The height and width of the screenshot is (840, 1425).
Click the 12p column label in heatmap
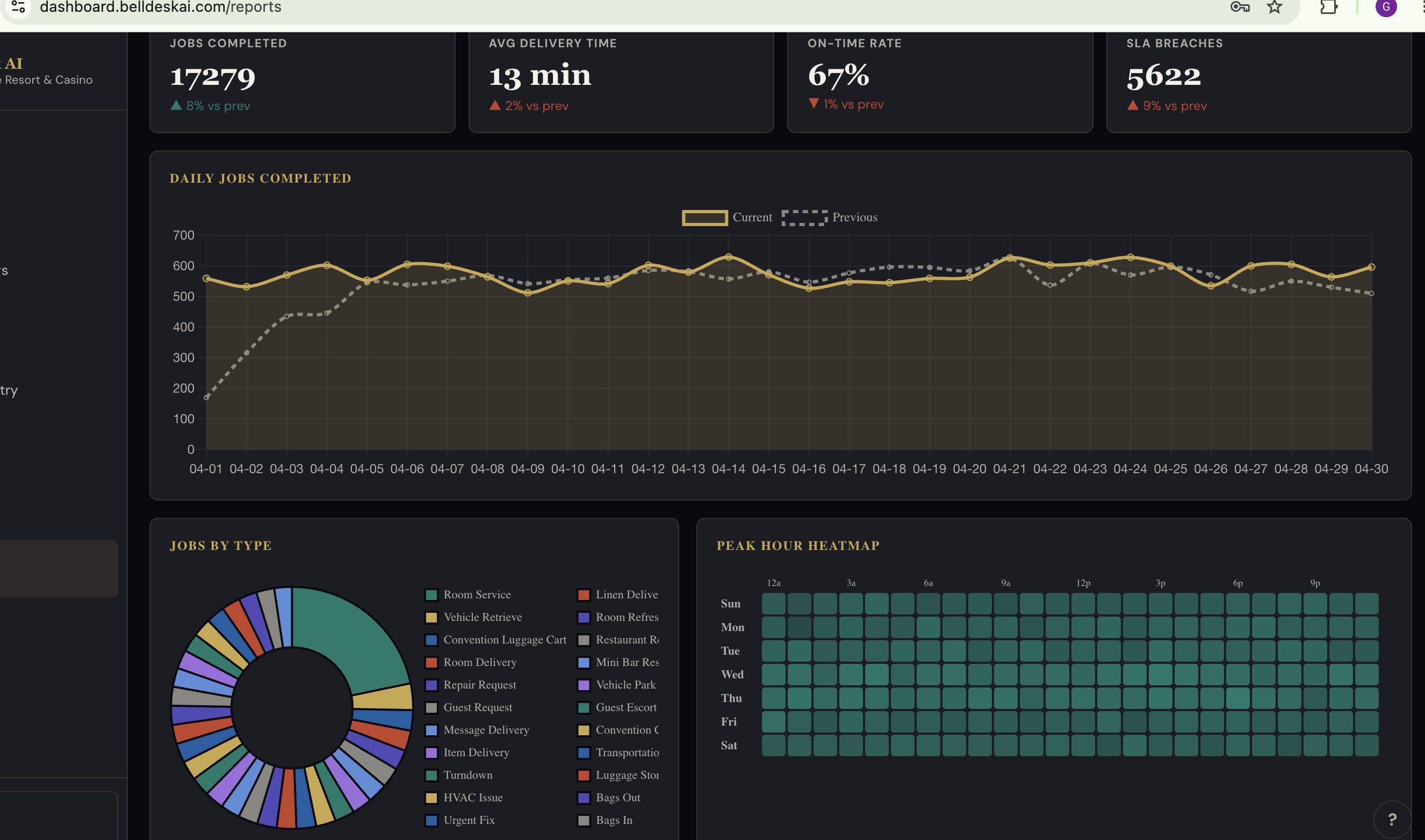[x=1083, y=582]
